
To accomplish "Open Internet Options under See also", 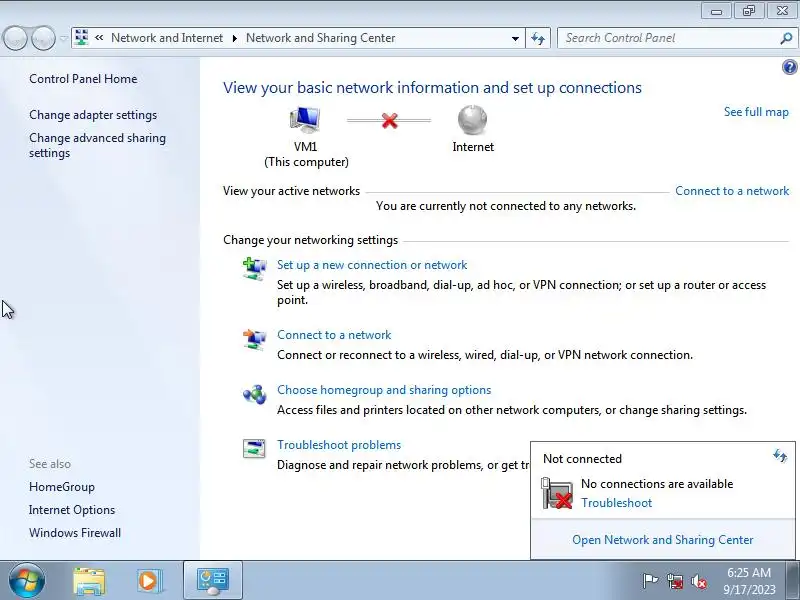I will tap(72, 510).
